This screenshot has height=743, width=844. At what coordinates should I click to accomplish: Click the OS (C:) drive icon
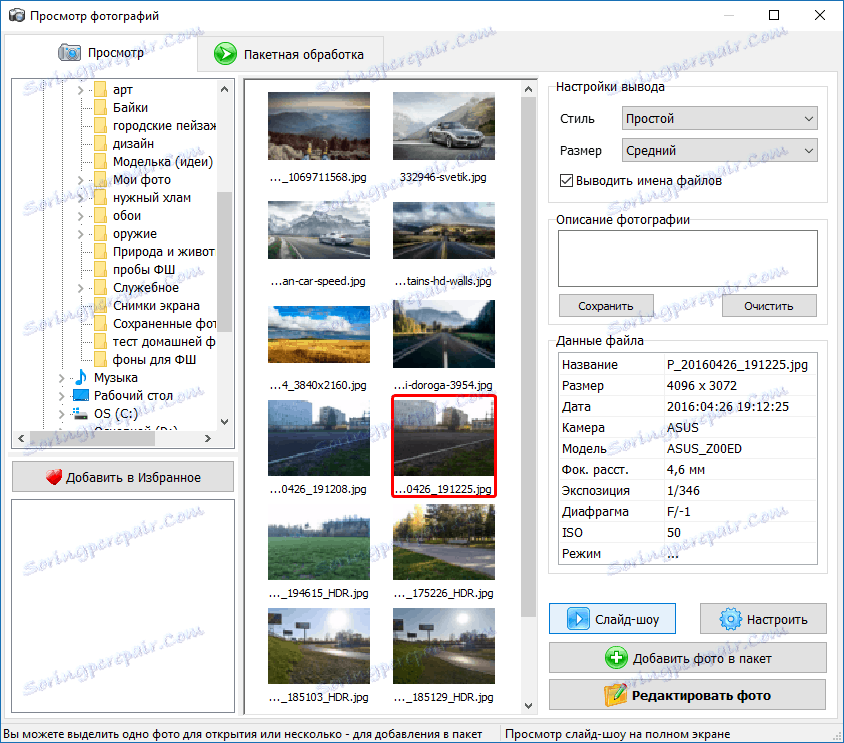(81, 413)
